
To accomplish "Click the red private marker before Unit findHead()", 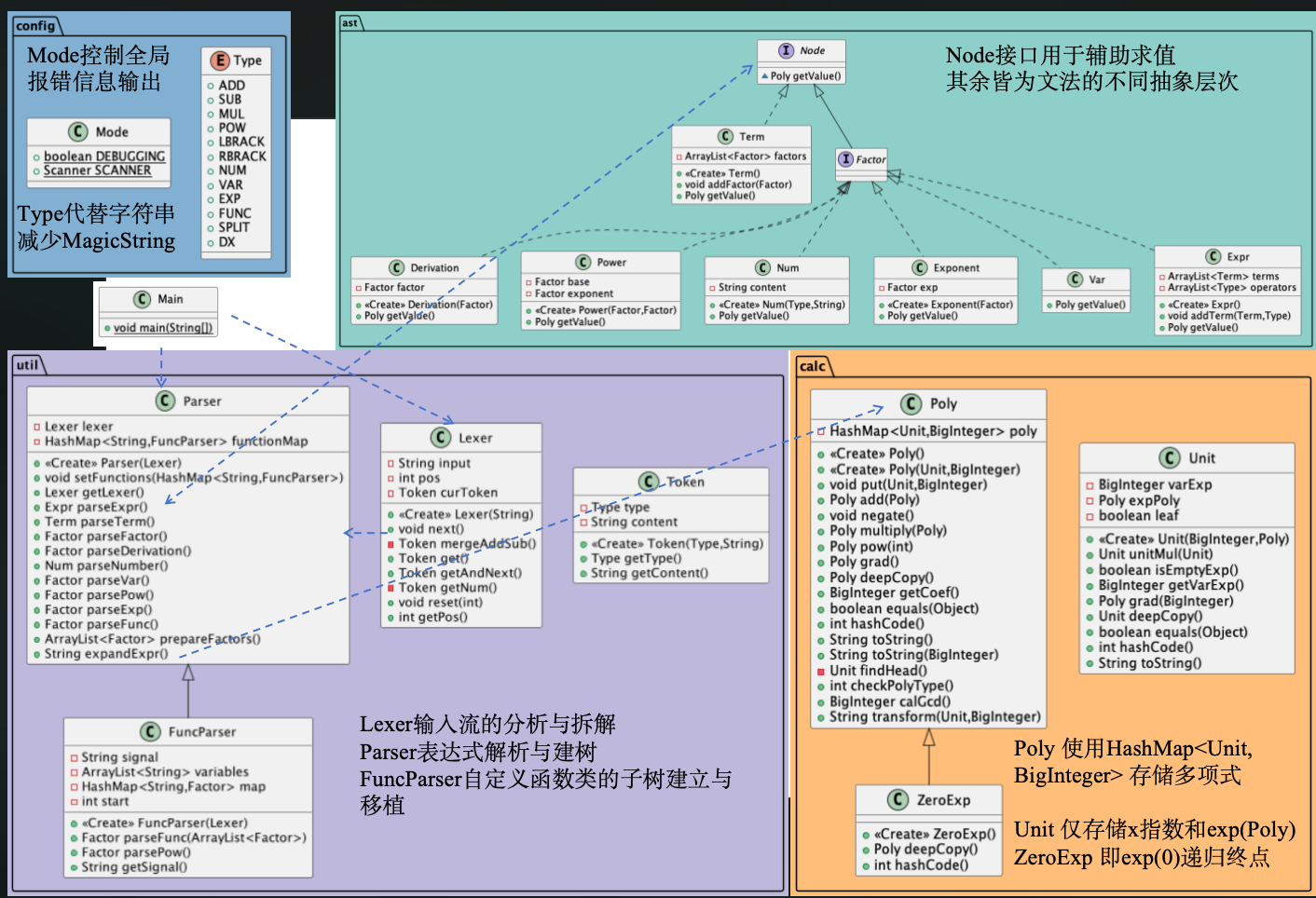I will point(821,671).
